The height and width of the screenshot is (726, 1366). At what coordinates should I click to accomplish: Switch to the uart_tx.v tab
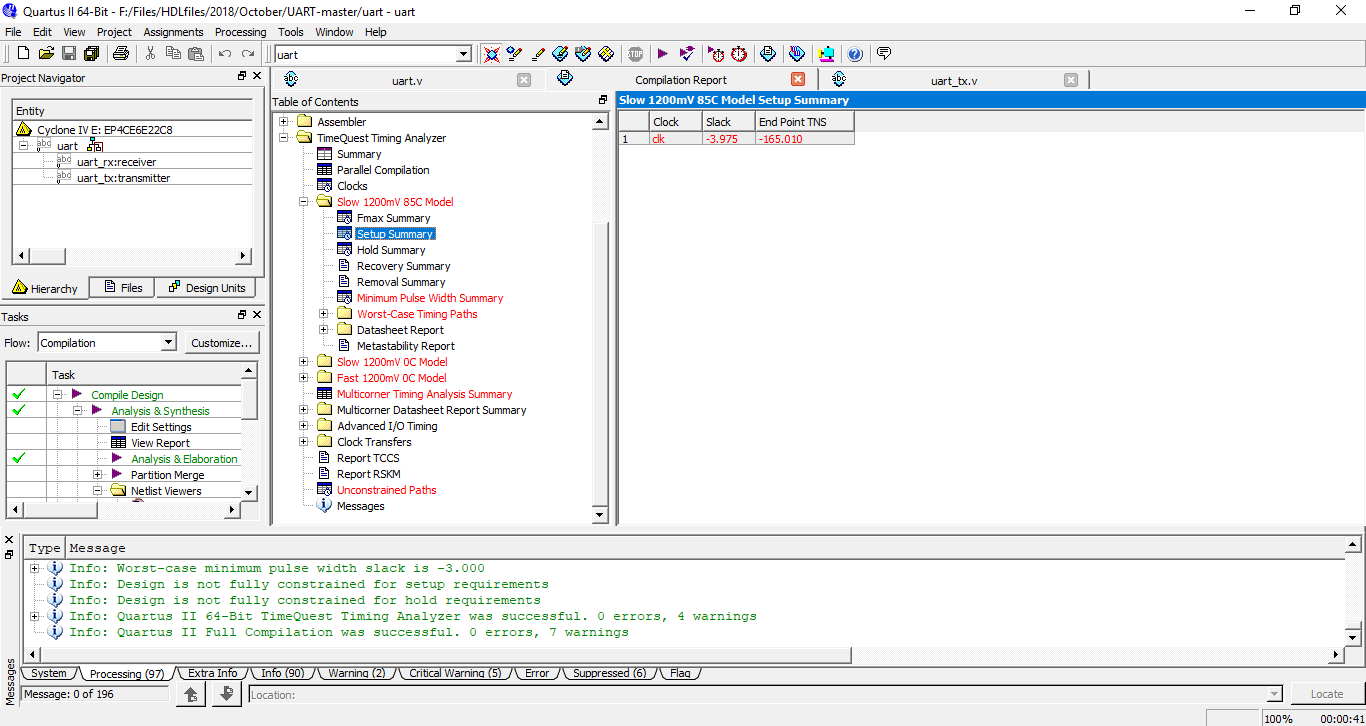[x=954, y=80]
